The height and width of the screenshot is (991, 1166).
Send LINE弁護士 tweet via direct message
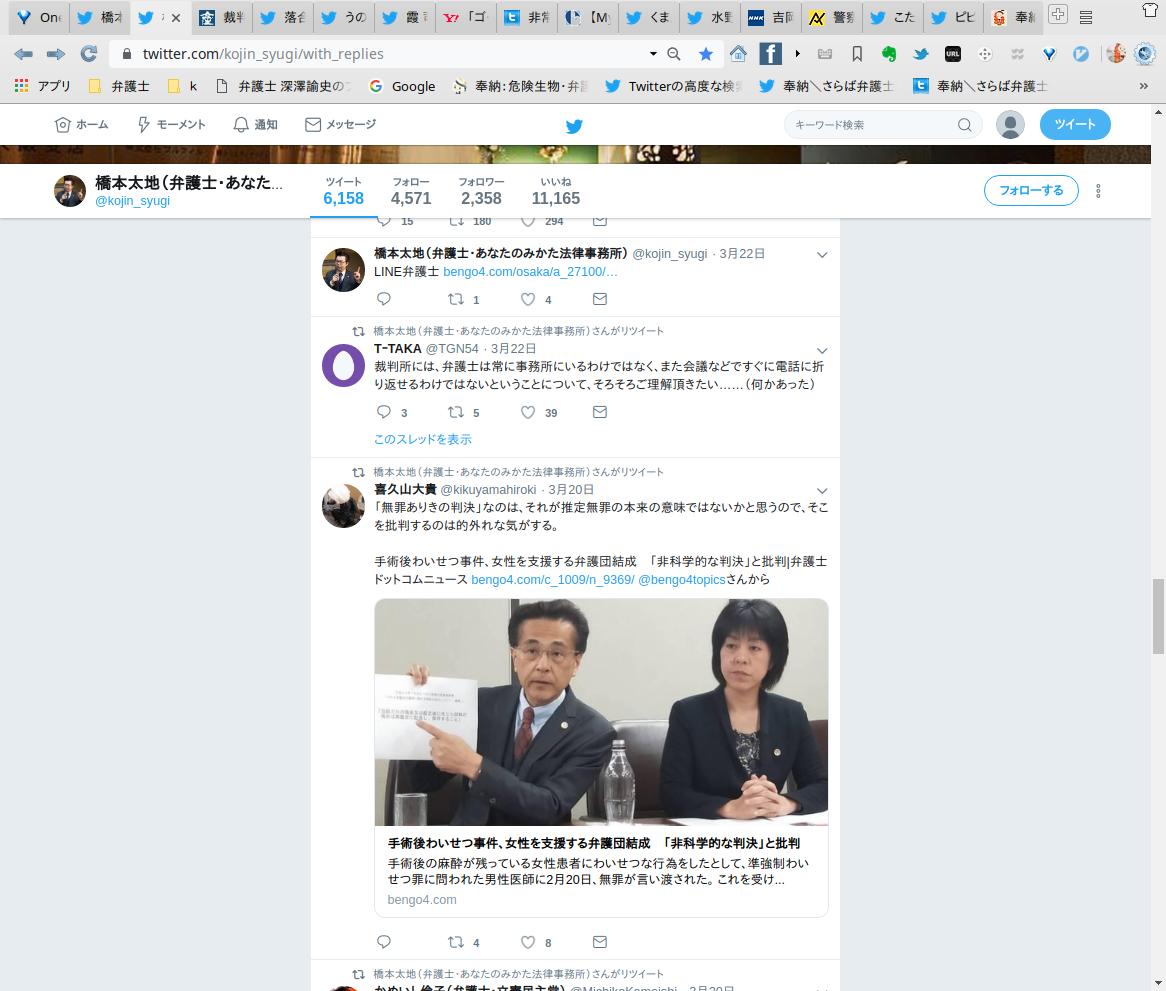pos(599,299)
